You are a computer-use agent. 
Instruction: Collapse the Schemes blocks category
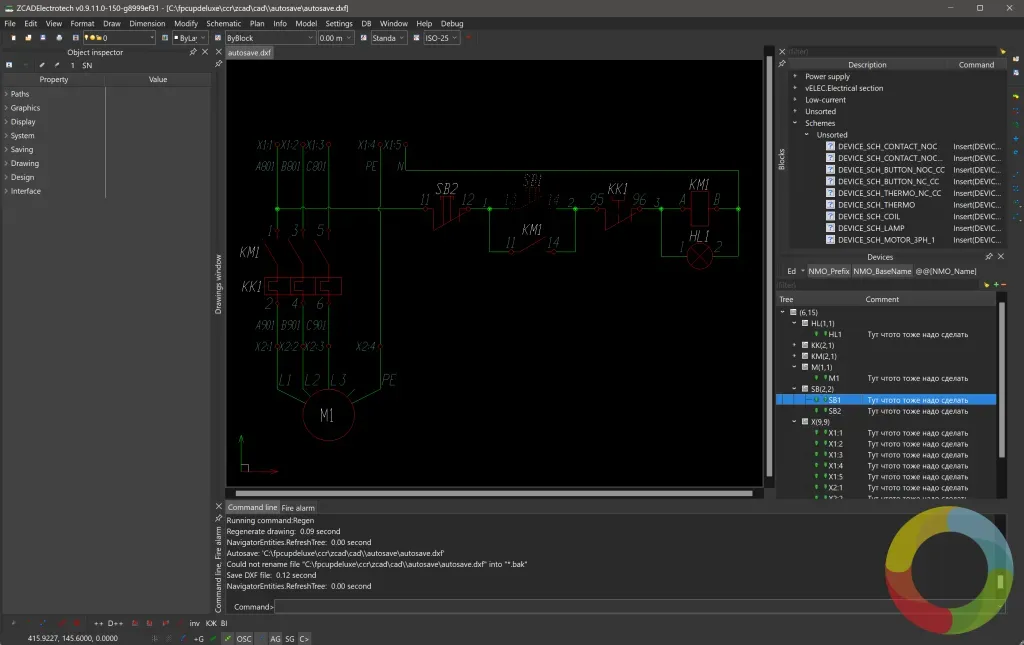point(795,123)
